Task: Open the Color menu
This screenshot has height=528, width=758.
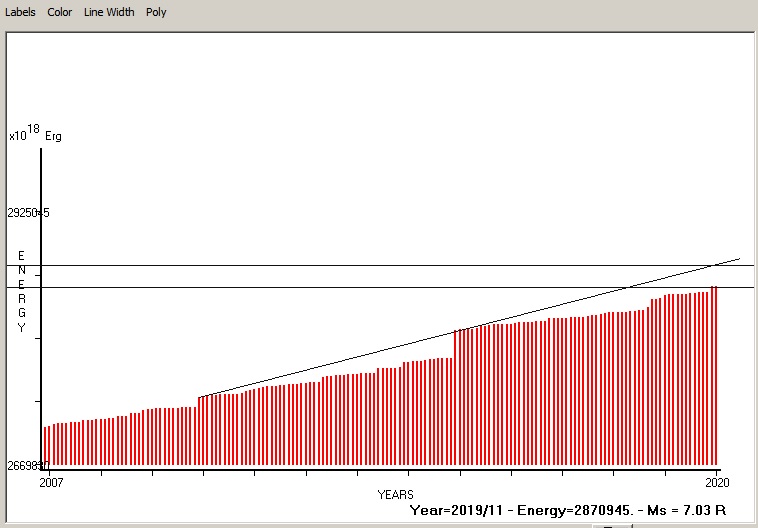Action: tap(59, 12)
